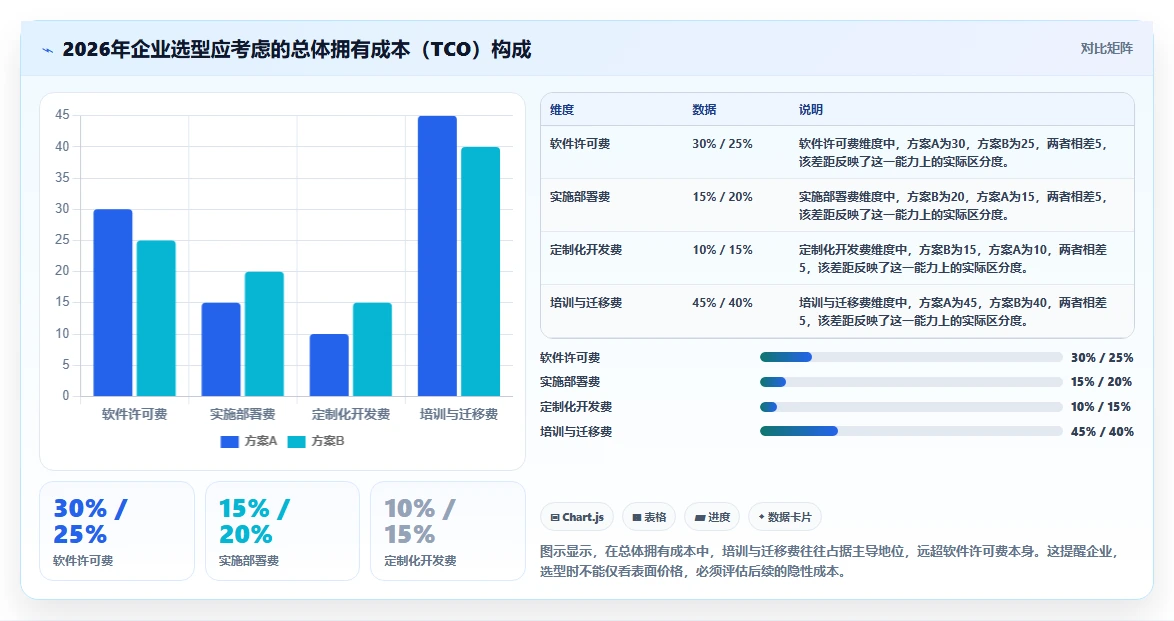Click the 45 tick on the y-axis
This screenshot has height=621, width=1174.
pos(62,115)
